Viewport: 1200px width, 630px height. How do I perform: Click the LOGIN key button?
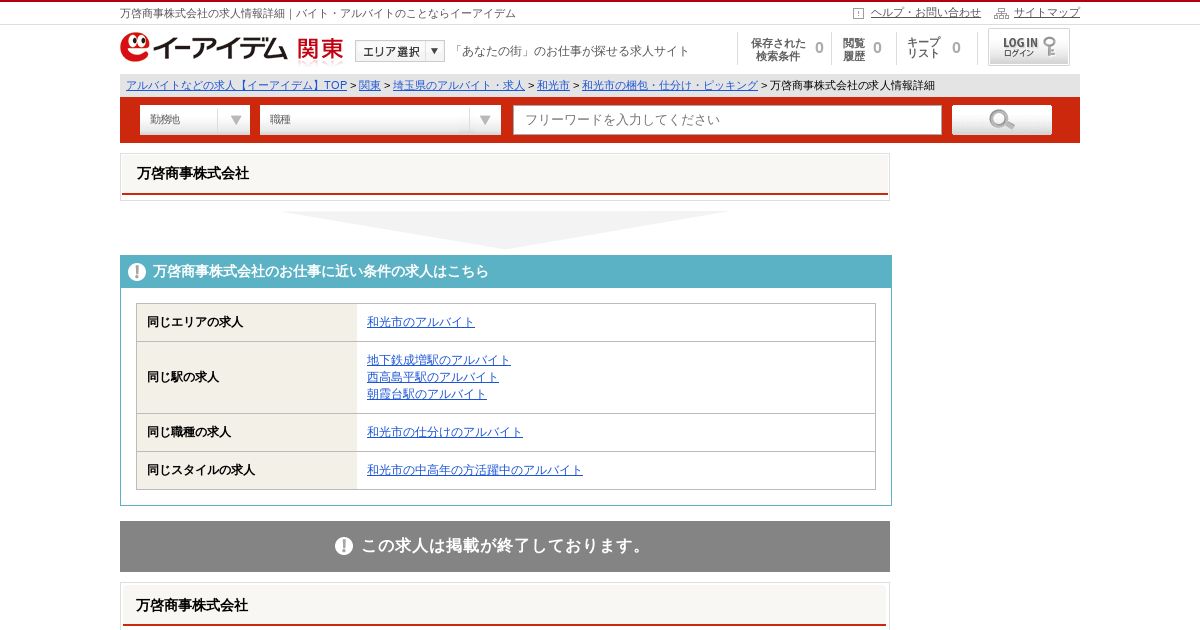click(x=1028, y=47)
